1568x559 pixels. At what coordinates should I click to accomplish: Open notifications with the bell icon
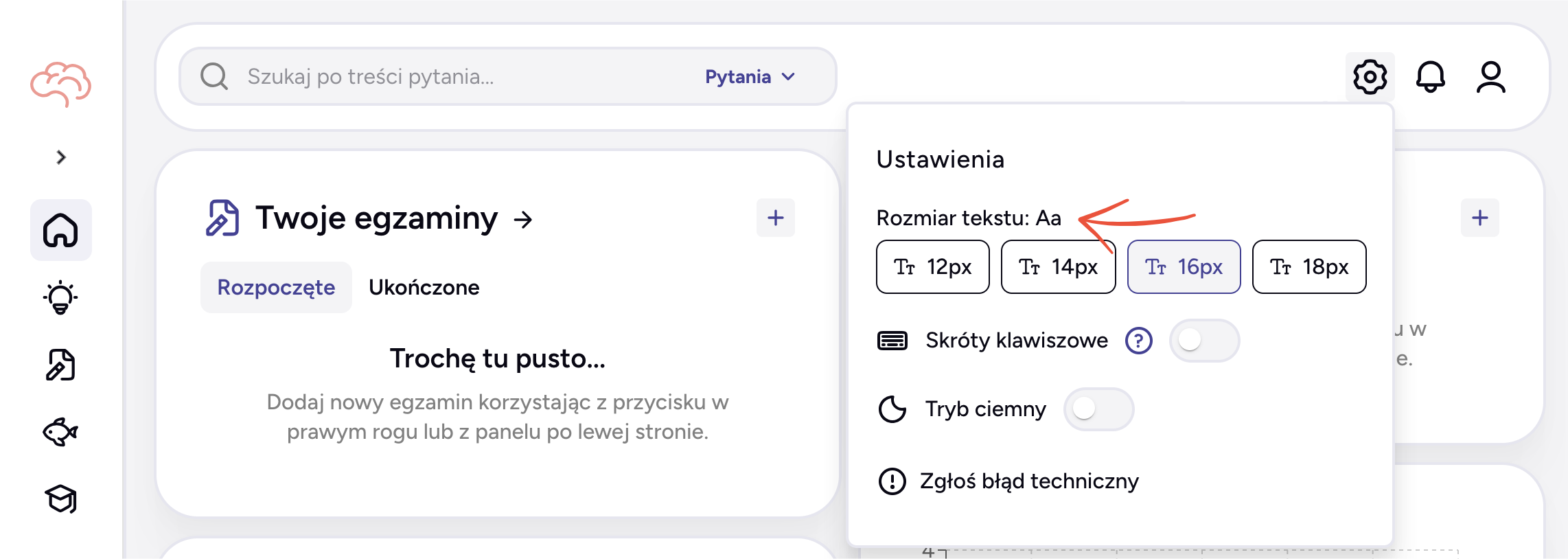click(1431, 76)
